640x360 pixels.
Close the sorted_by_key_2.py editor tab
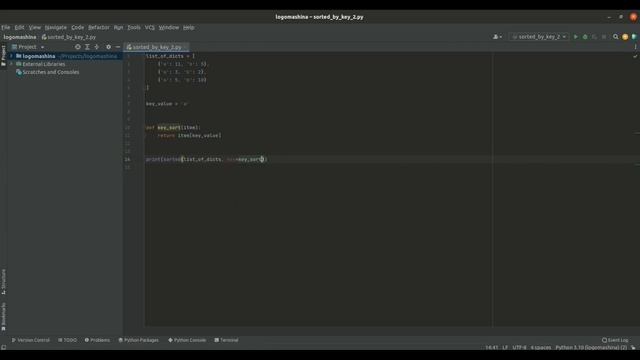click(185, 47)
